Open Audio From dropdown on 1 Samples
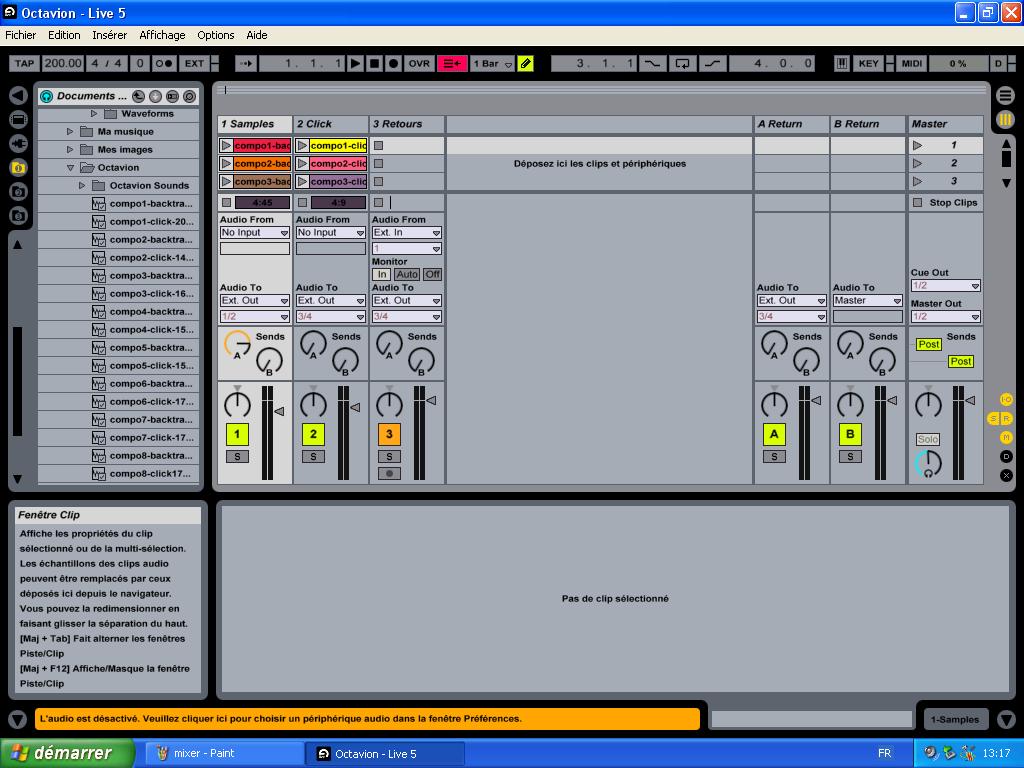Viewport: 1024px width, 768px height. click(255, 232)
